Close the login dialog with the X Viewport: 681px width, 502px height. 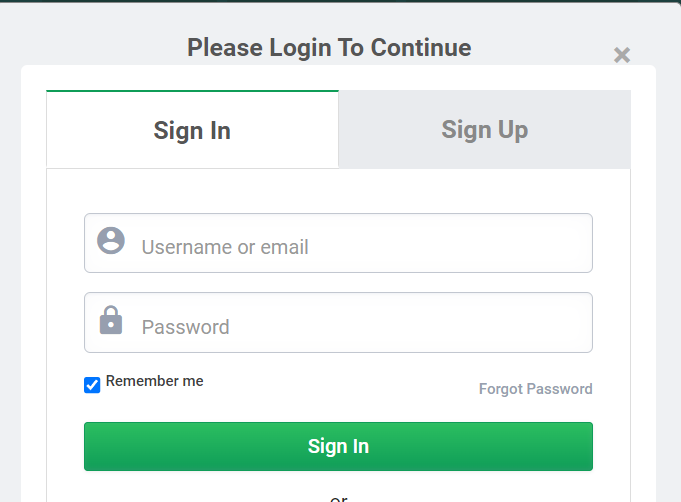coord(622,55)
